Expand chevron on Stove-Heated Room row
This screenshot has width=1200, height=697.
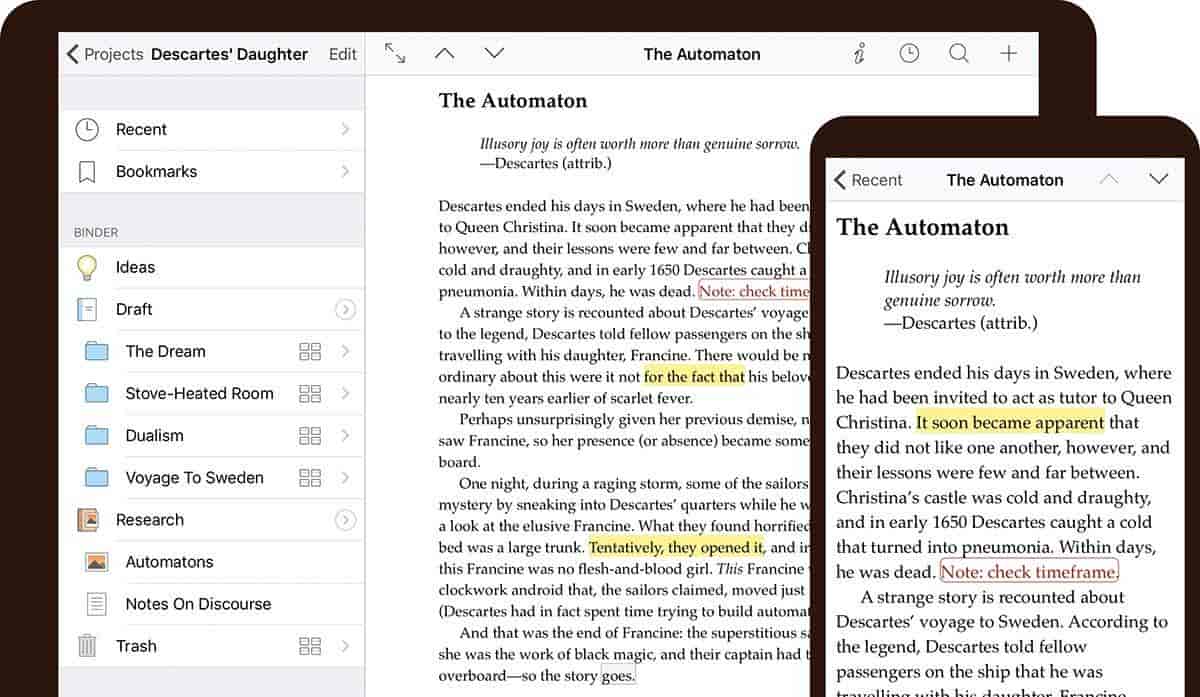pyautogui.click(x=345, y=393)
